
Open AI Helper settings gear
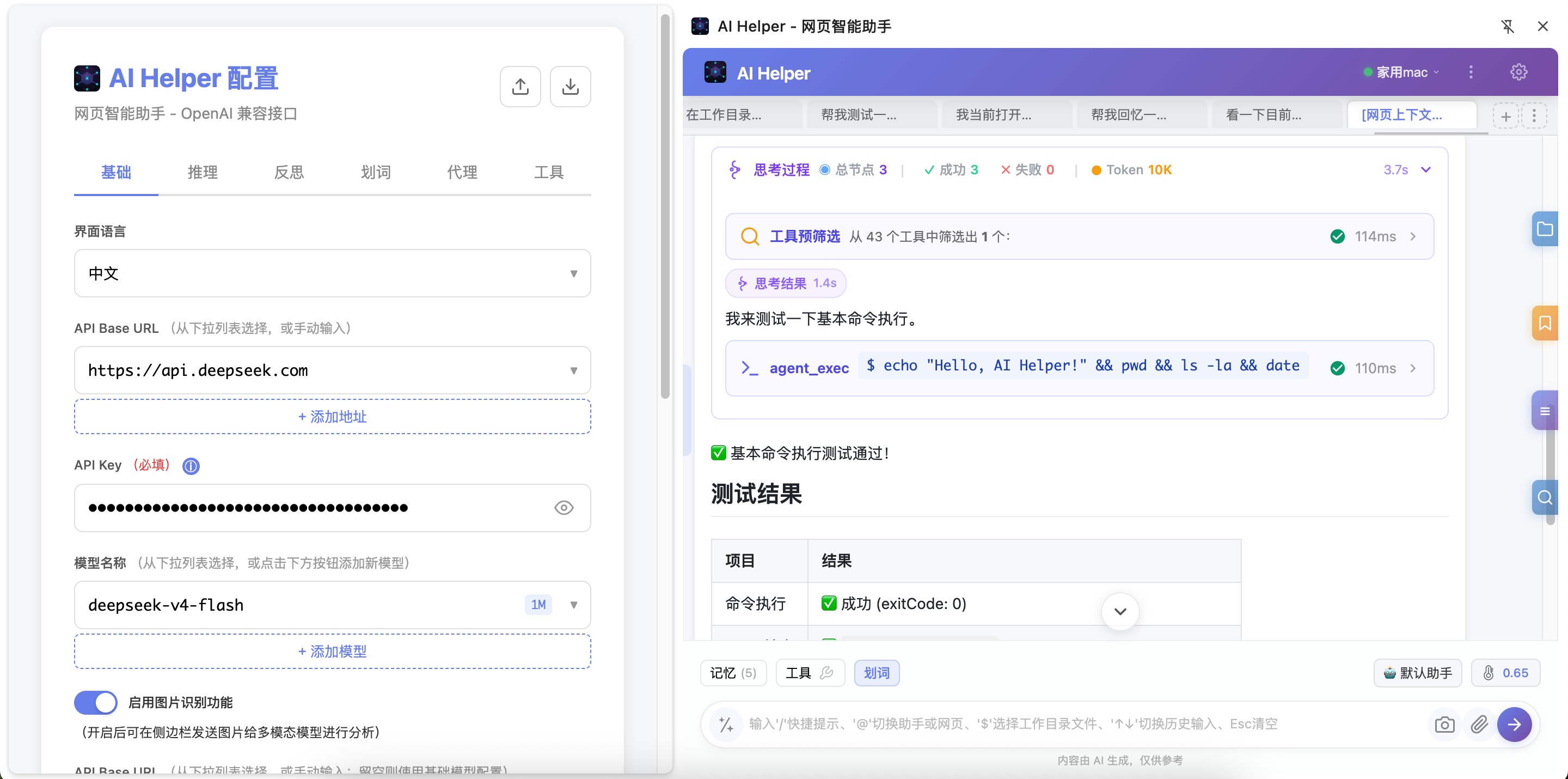pos(1518,72)
